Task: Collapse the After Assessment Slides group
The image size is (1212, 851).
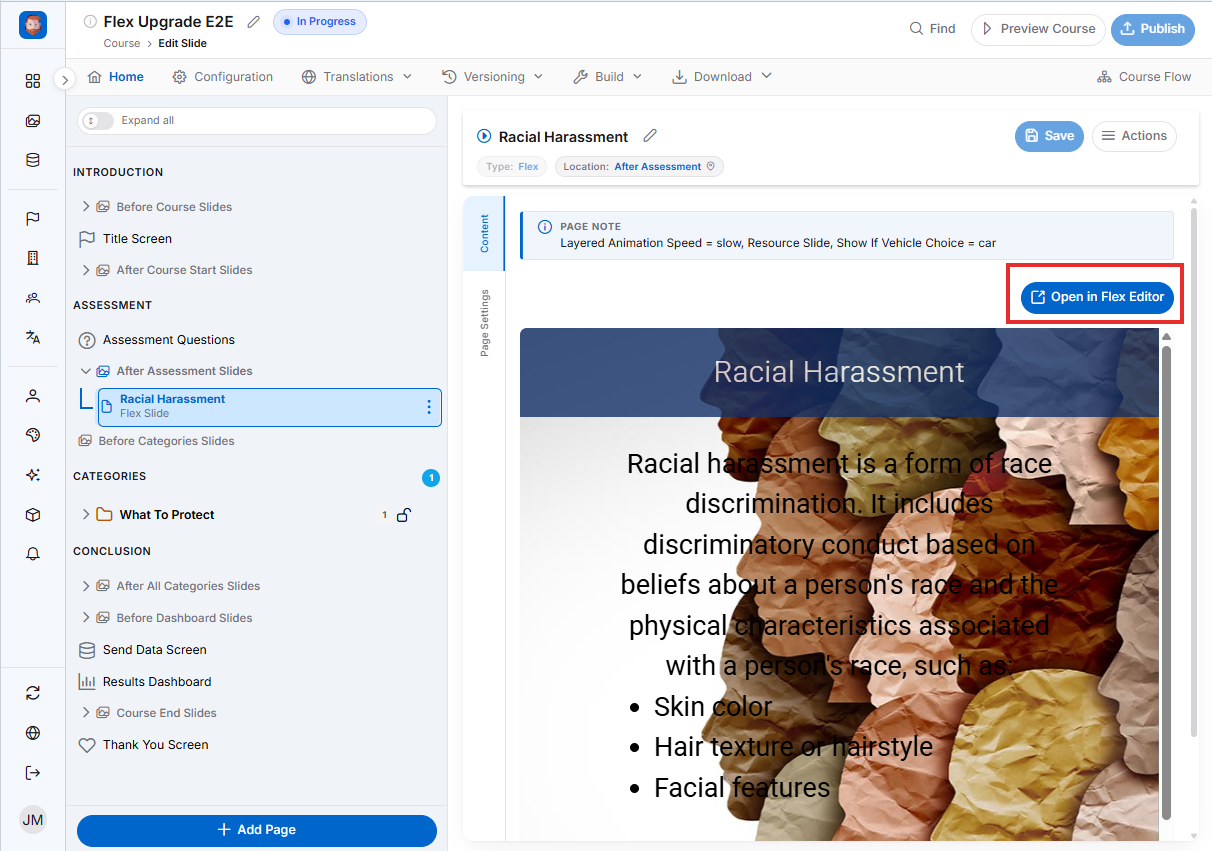Action: click(86, 371)
